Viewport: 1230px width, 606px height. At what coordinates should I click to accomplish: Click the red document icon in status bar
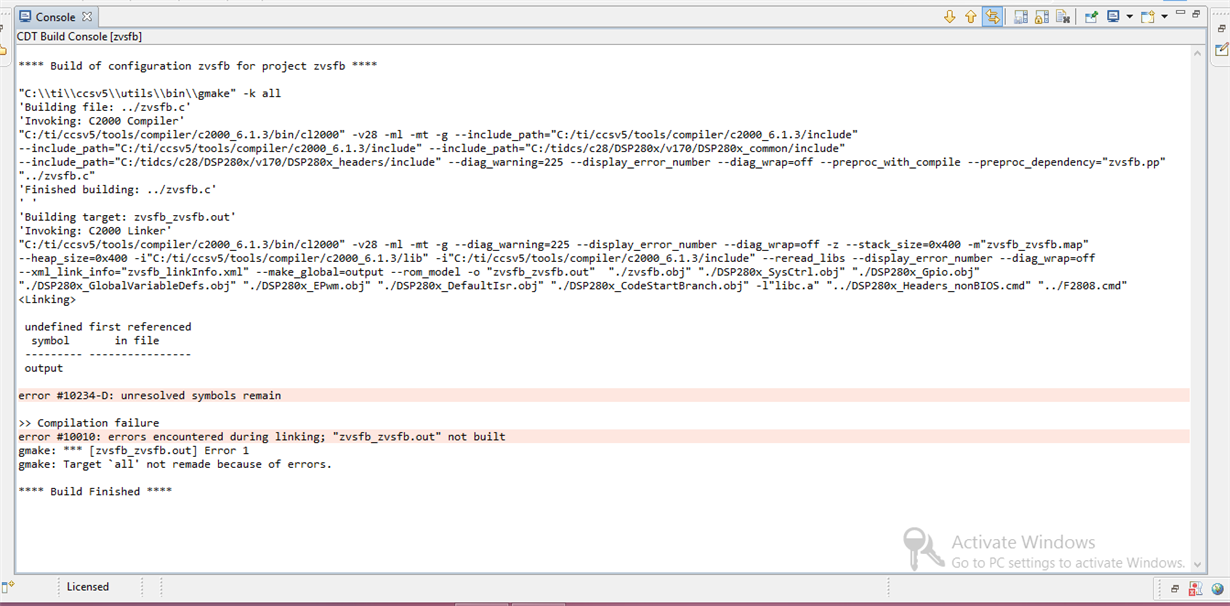(1196, 589)
